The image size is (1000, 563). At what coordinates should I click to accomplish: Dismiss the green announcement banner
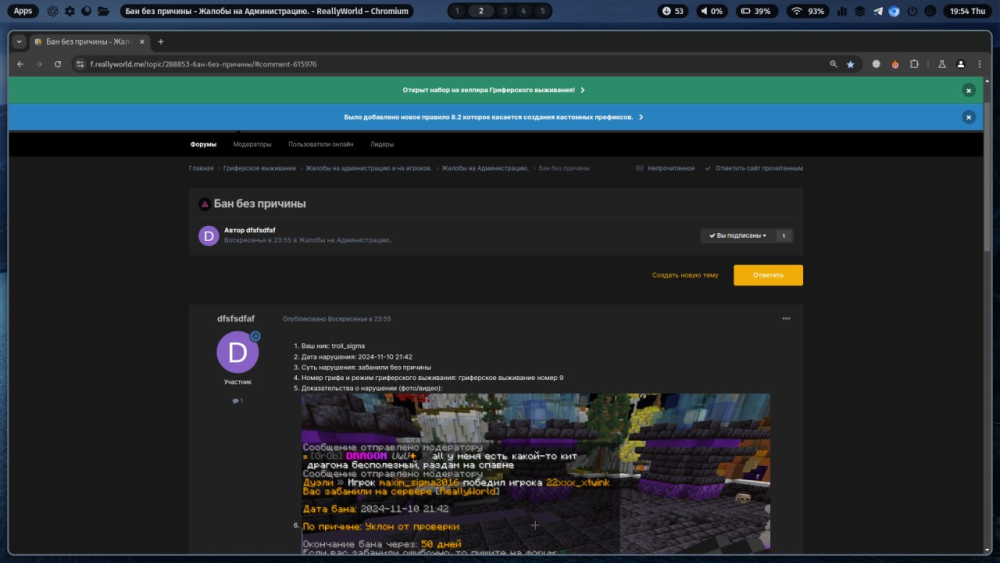point(968,91)
